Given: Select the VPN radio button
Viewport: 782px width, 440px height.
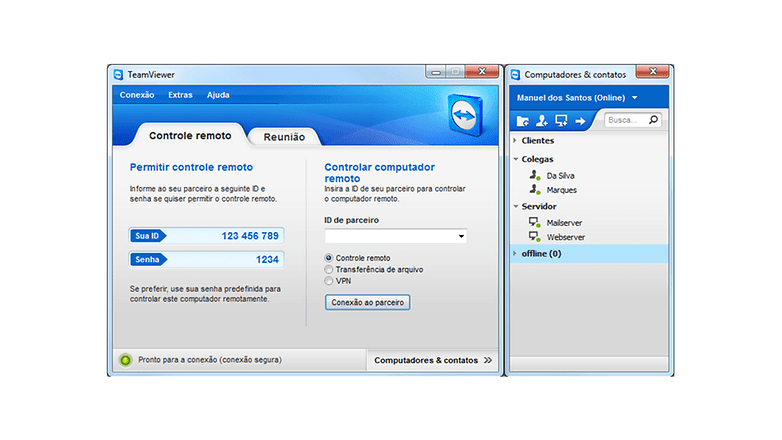Looking at the screenshot, I should (x=328, y=281).
